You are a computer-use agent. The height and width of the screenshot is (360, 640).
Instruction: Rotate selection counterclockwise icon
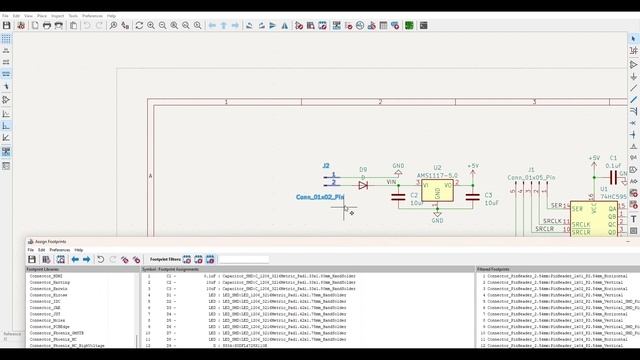click(249, 25)
